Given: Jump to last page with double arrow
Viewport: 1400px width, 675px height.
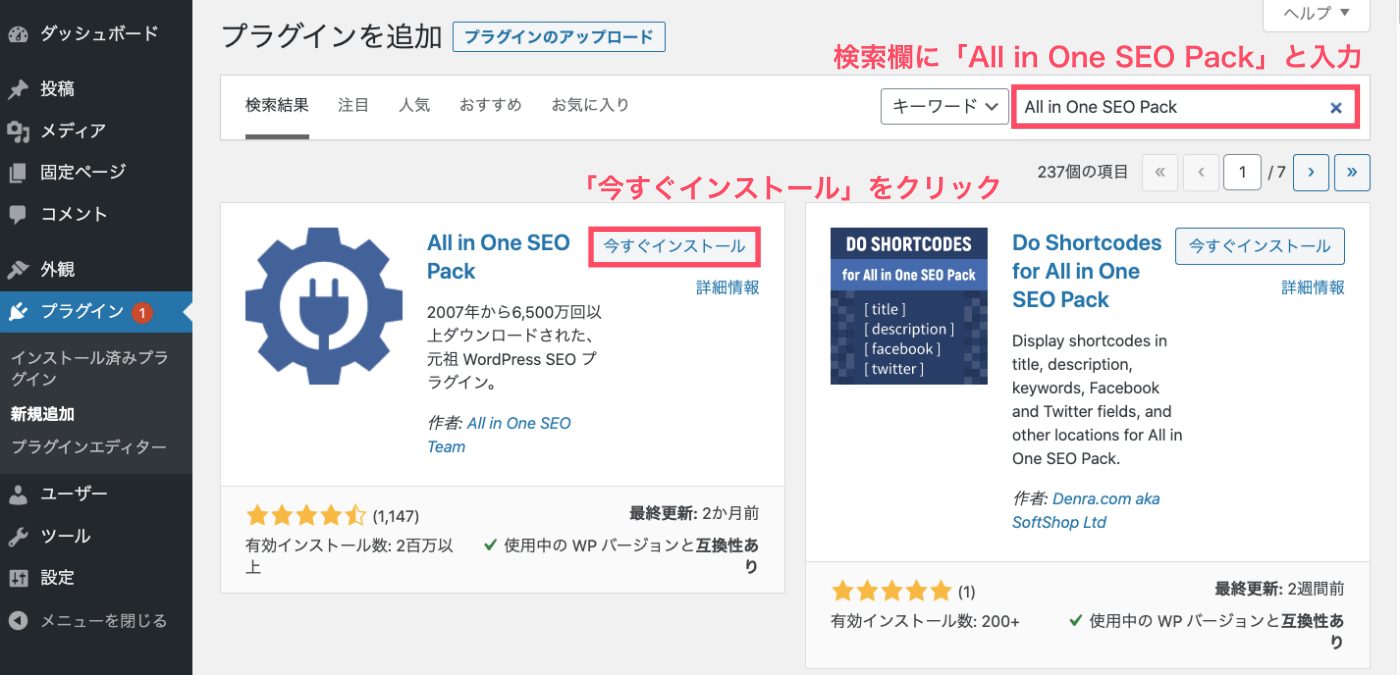Looking at the screenshot, I should click(x=1352, y=172).
